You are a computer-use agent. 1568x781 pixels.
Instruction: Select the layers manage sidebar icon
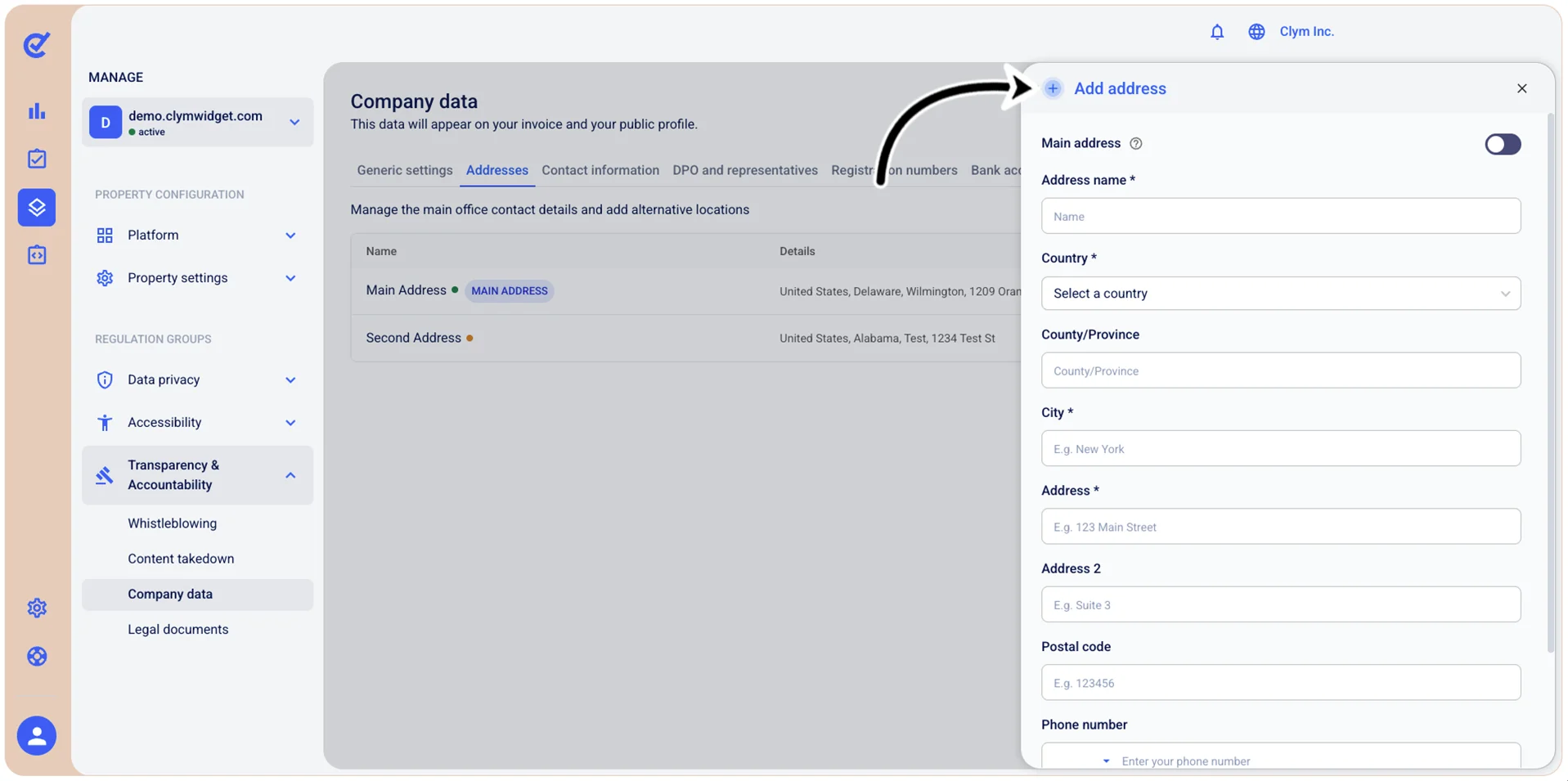(37, 207)
